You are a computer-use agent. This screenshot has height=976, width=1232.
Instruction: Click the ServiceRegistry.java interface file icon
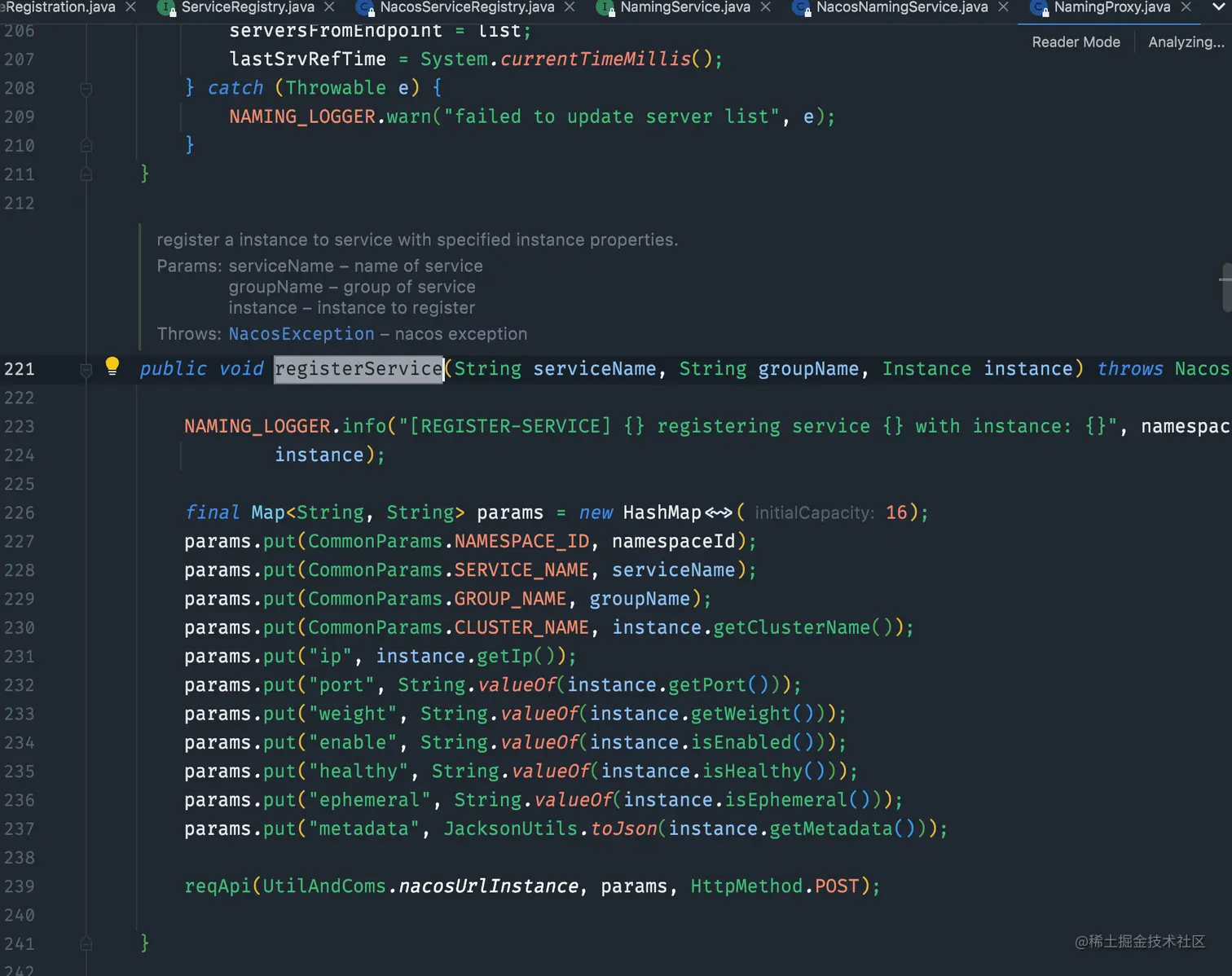(166, 8)
